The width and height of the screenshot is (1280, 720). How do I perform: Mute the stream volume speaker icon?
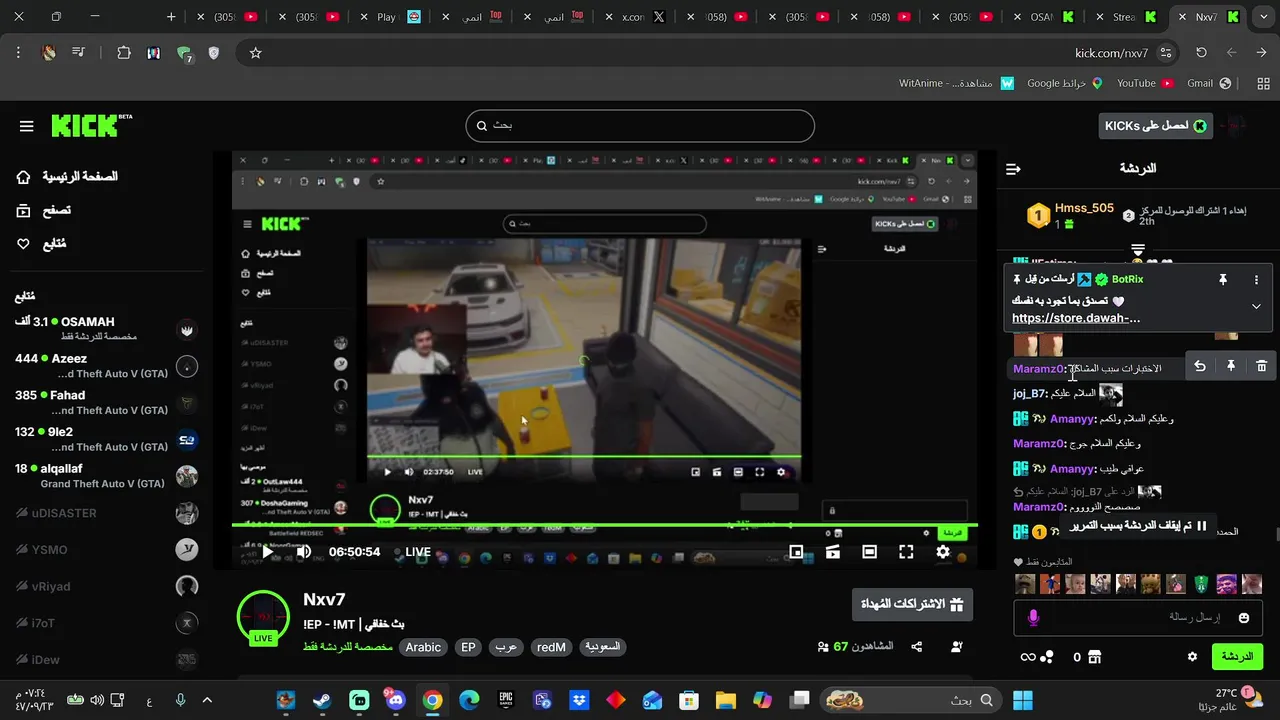[x=304, y=552]
